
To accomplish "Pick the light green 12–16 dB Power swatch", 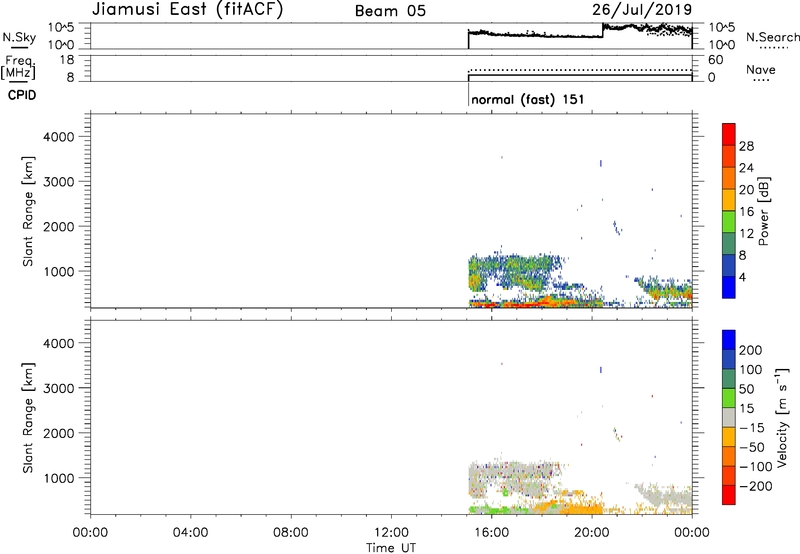I will click(x=729, y=222).
